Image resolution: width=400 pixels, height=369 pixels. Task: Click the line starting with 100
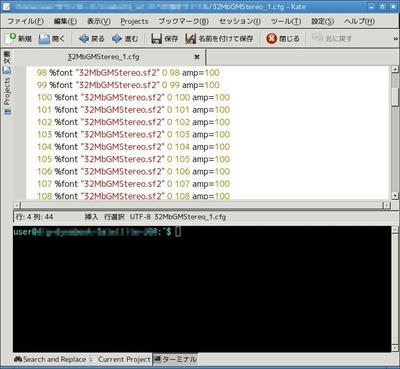133,97
